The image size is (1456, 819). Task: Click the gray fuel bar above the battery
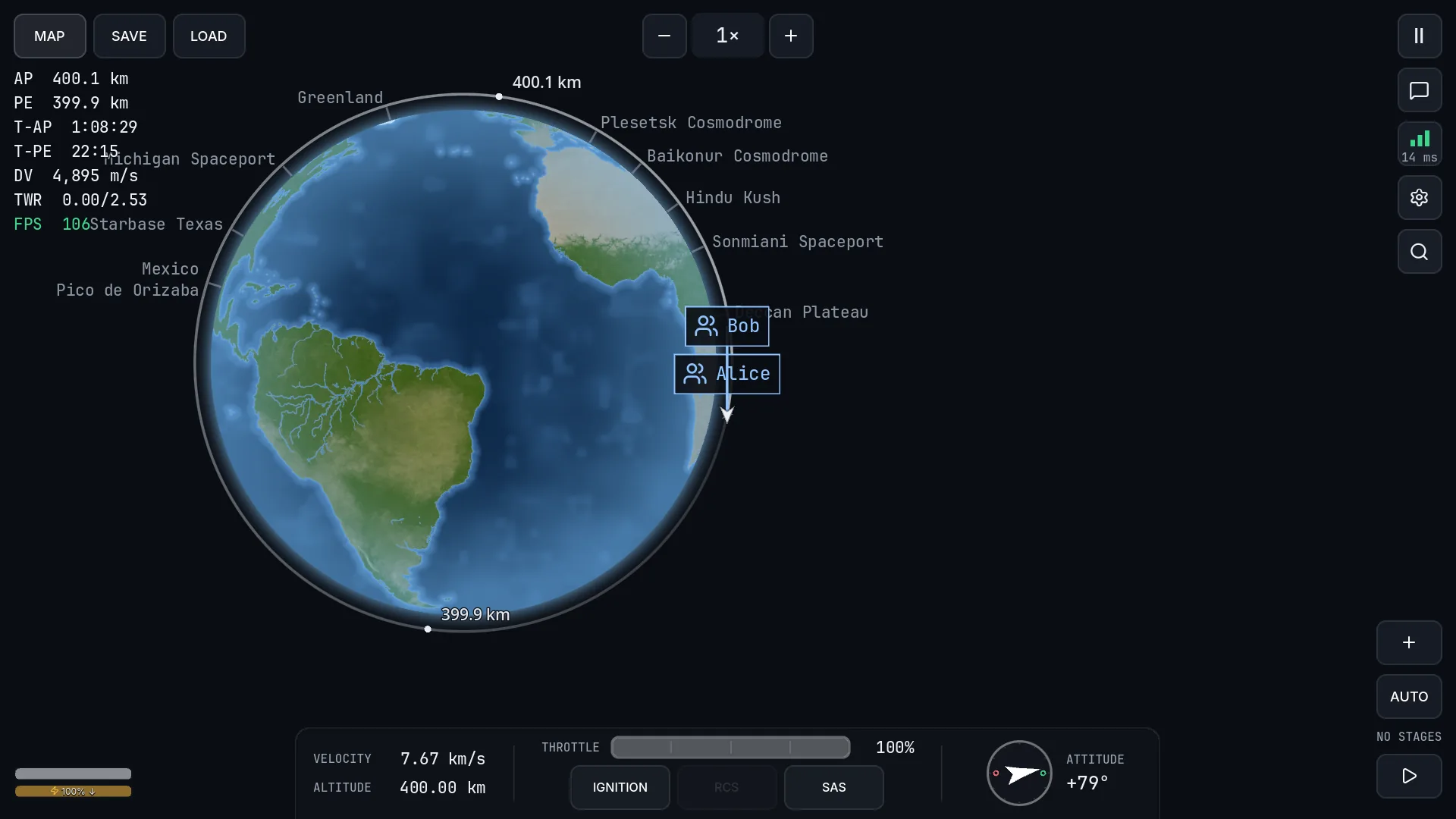pyautogui.click(x=73, y=773)
